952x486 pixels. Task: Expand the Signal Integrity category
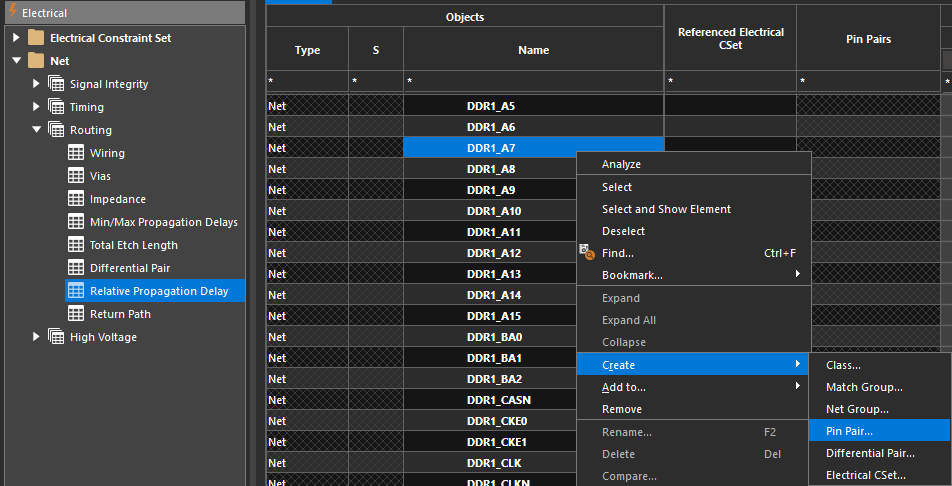point(37,84)
